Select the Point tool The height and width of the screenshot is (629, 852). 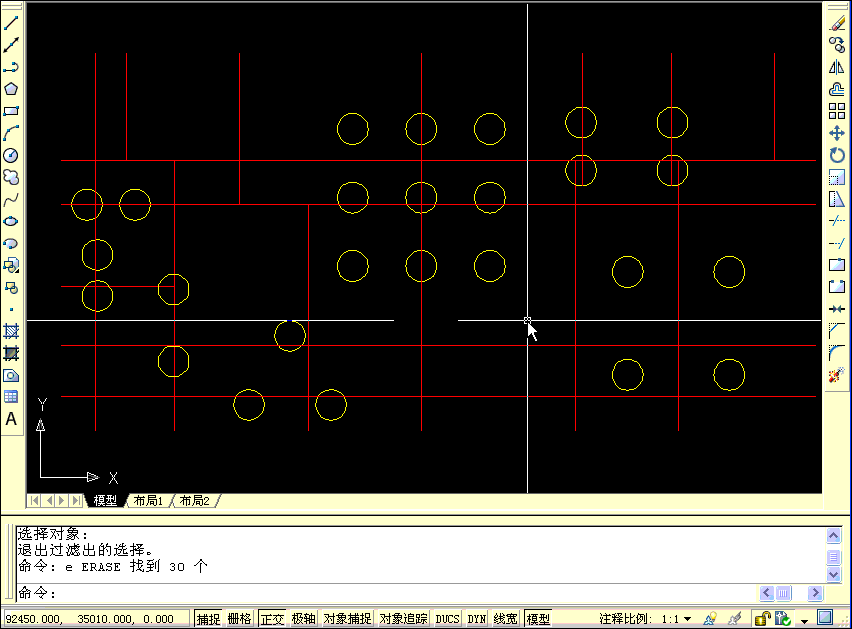pos(11,310)
